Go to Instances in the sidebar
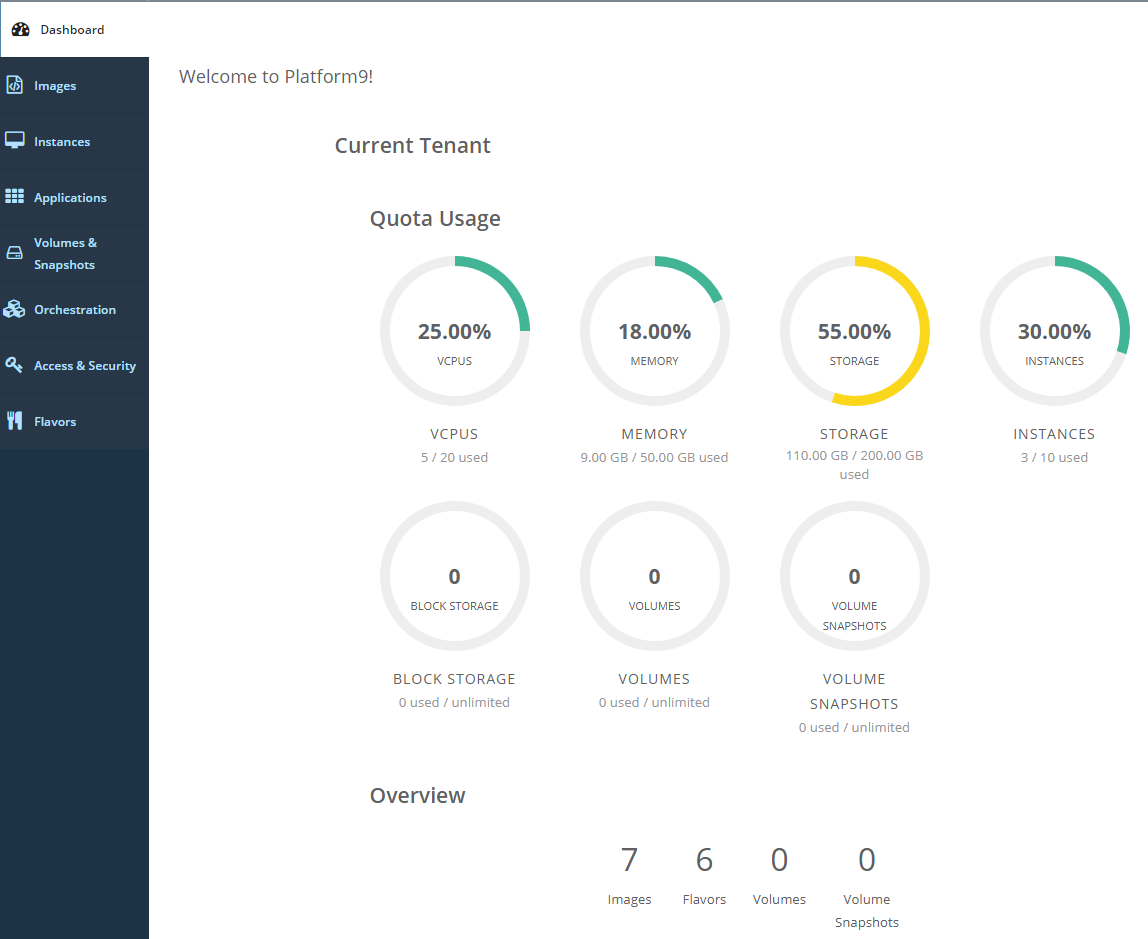The height and width of the screenshot is (939, 1148). [74, 141]
